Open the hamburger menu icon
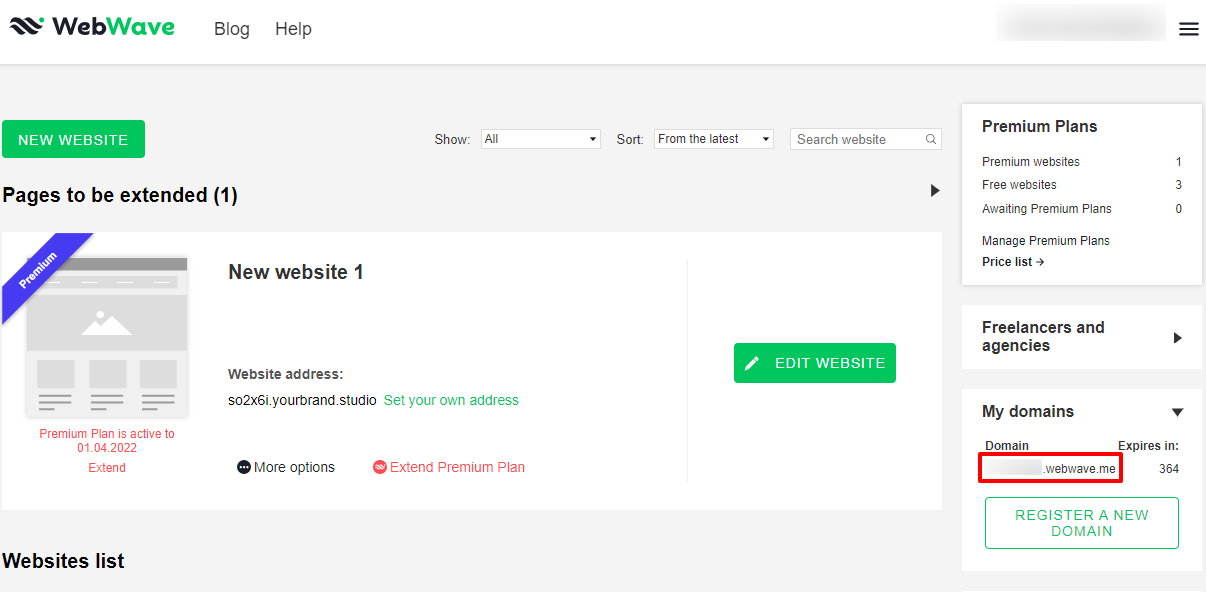This screenshot has width=1206, height=592. pos(1188,29)
